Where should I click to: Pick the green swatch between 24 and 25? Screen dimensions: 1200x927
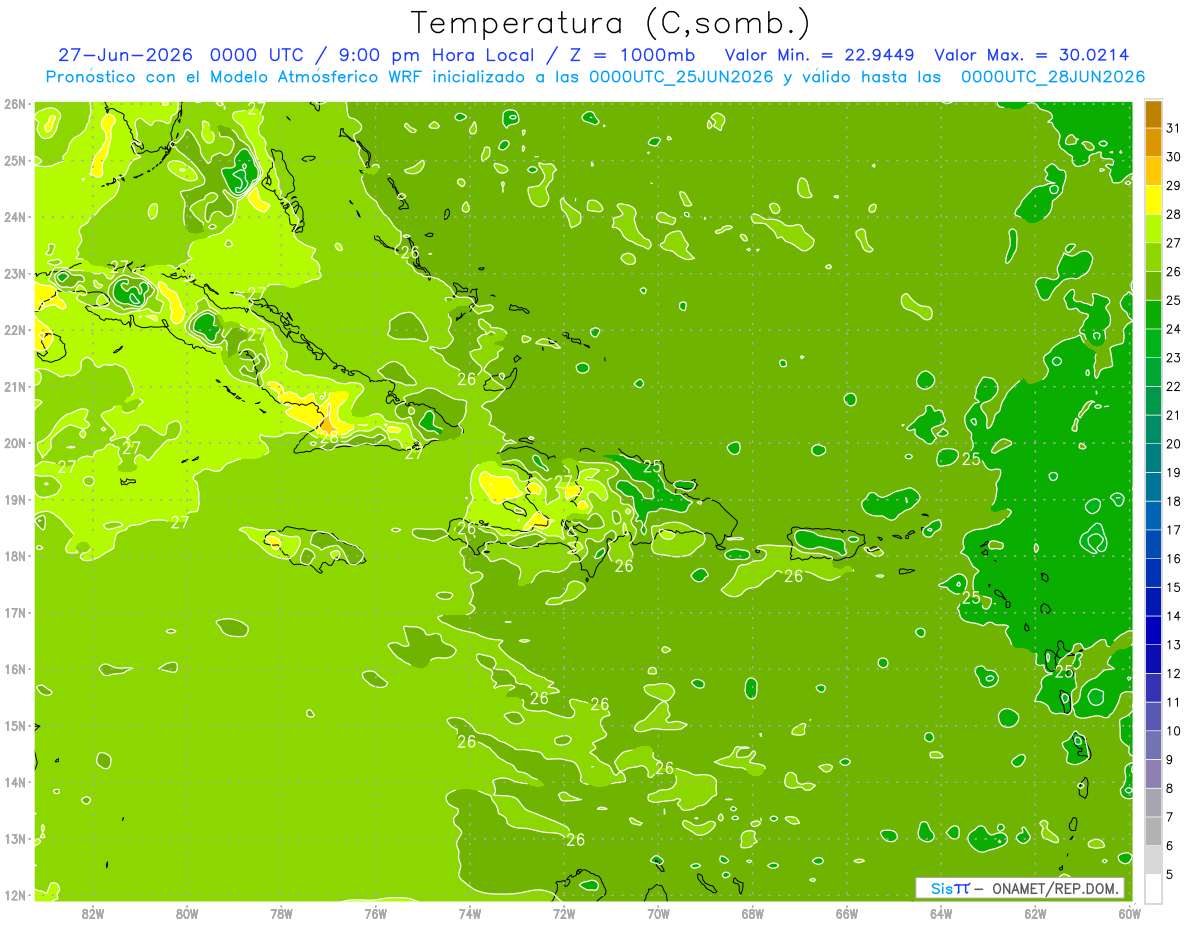pos(1153,315)
